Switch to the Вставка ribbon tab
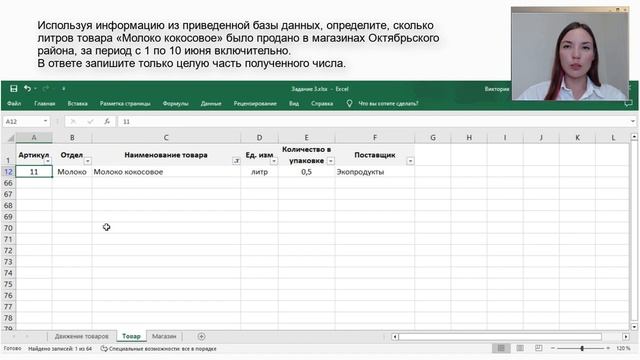The height and width of the screenshot is (360, 640). pos(78,104)
